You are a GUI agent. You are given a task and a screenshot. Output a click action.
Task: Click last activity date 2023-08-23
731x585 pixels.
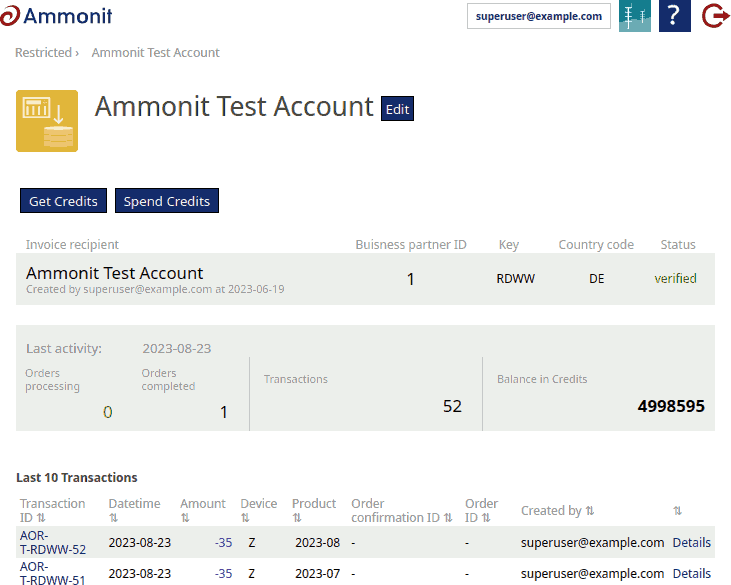coord(177,349)
